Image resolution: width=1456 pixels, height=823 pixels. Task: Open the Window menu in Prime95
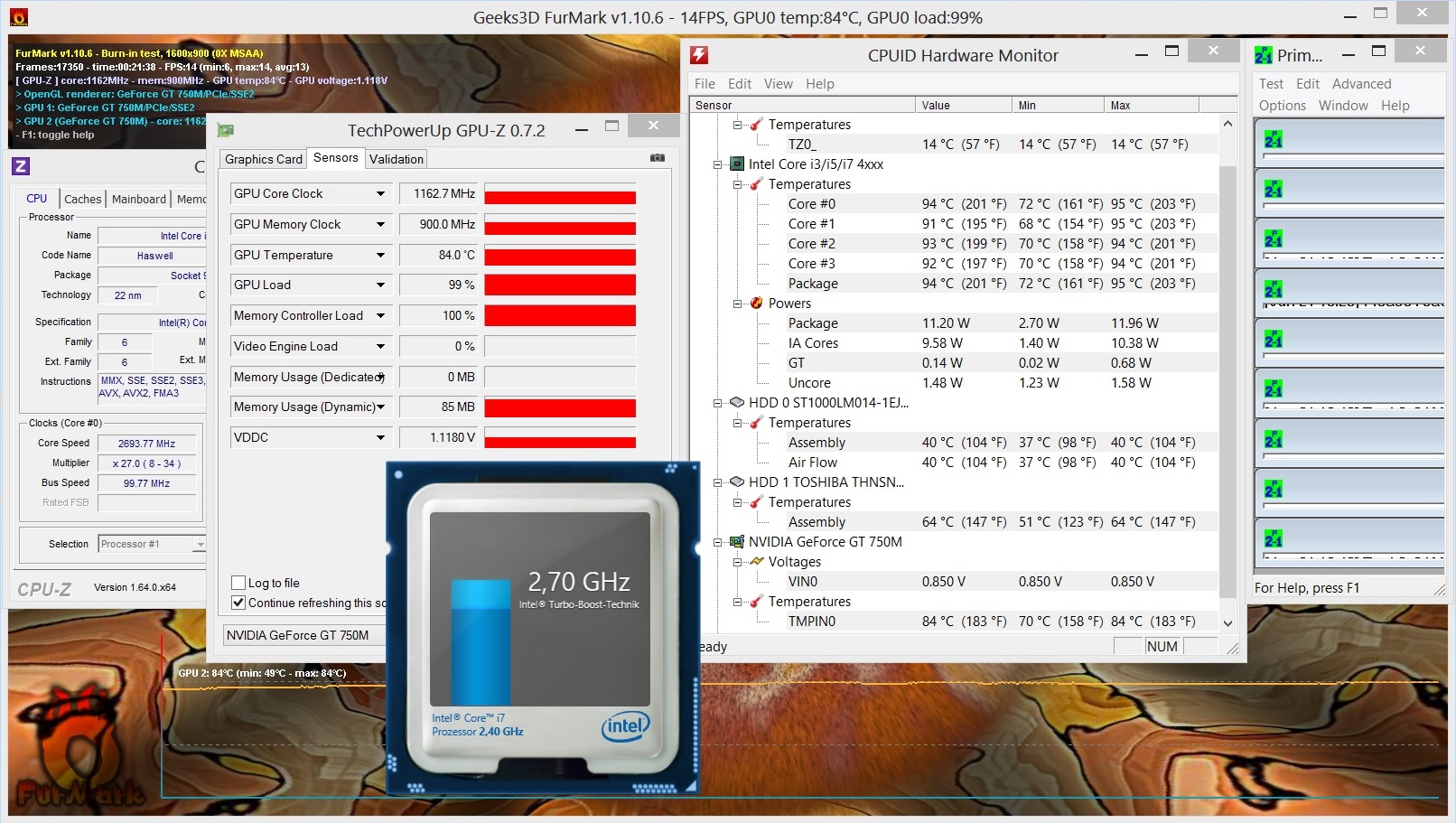[1343, 106]
